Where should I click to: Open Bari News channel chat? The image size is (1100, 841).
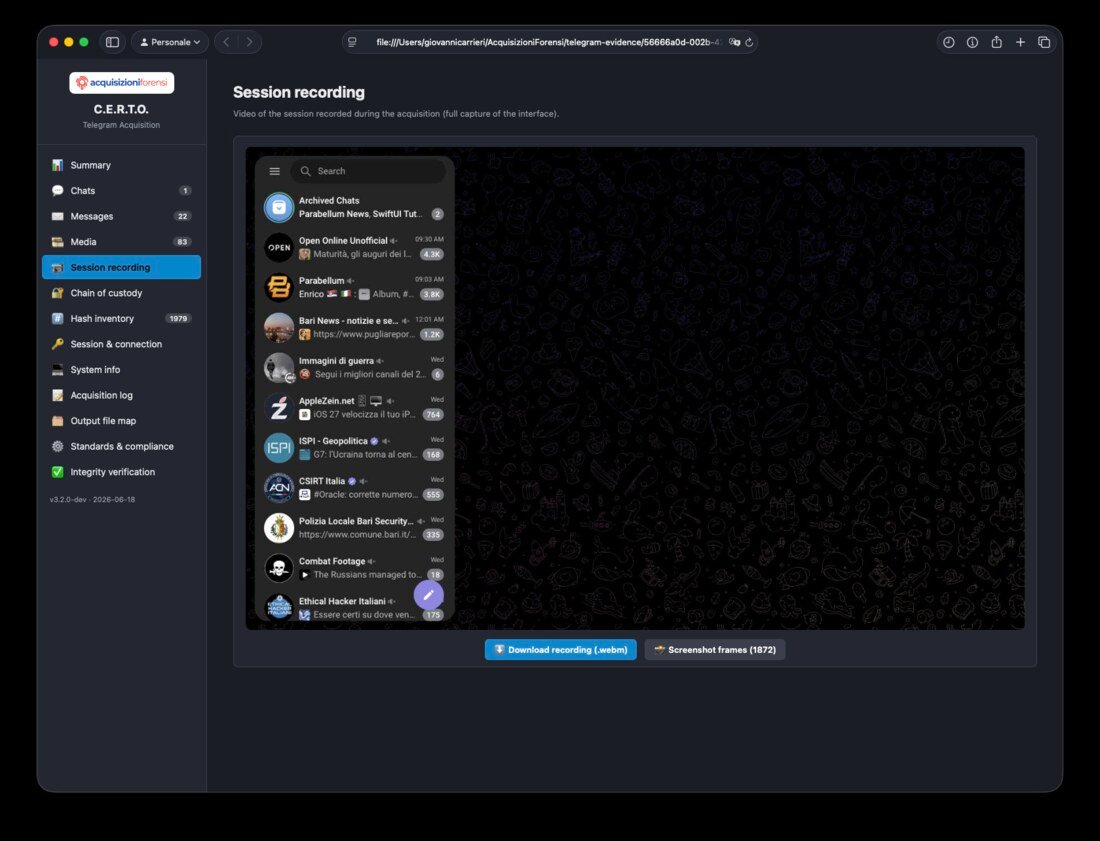[x=354, y=327]
